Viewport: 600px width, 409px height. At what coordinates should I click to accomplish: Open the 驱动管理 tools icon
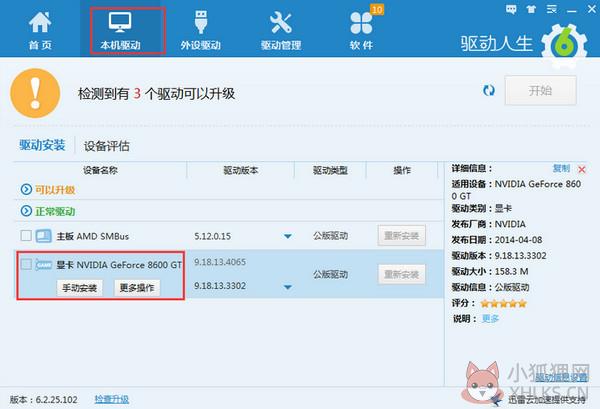[281, 22]
